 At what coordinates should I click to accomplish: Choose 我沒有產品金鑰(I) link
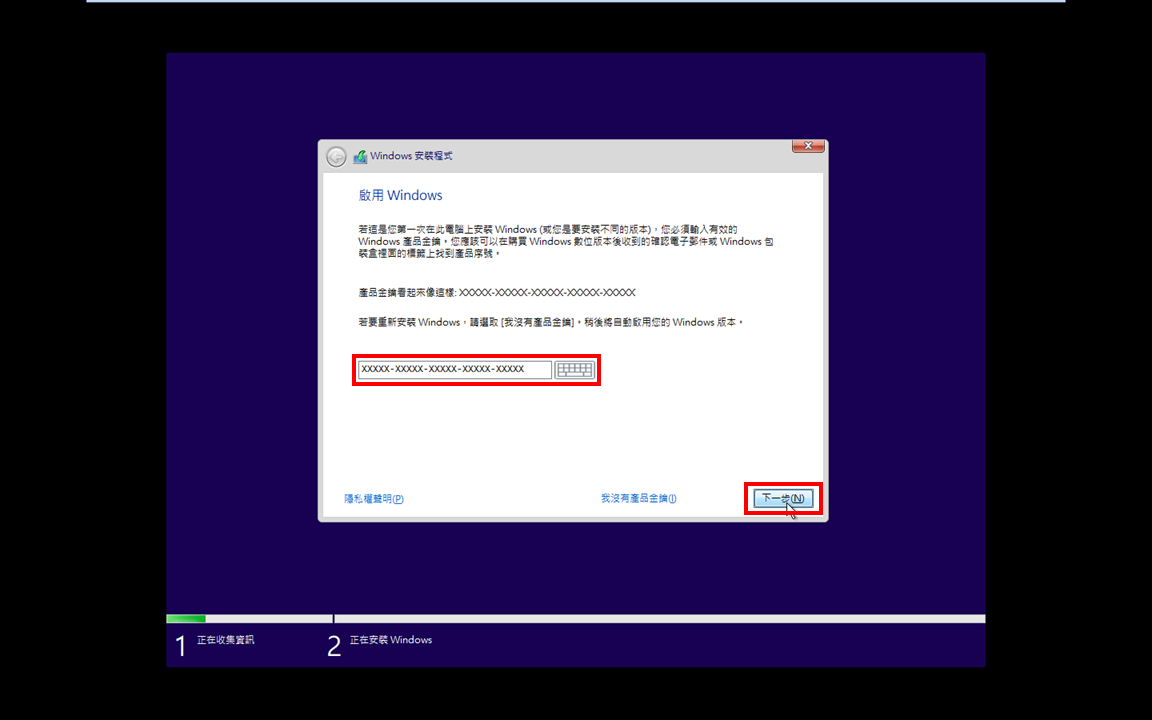coord(638,498)
